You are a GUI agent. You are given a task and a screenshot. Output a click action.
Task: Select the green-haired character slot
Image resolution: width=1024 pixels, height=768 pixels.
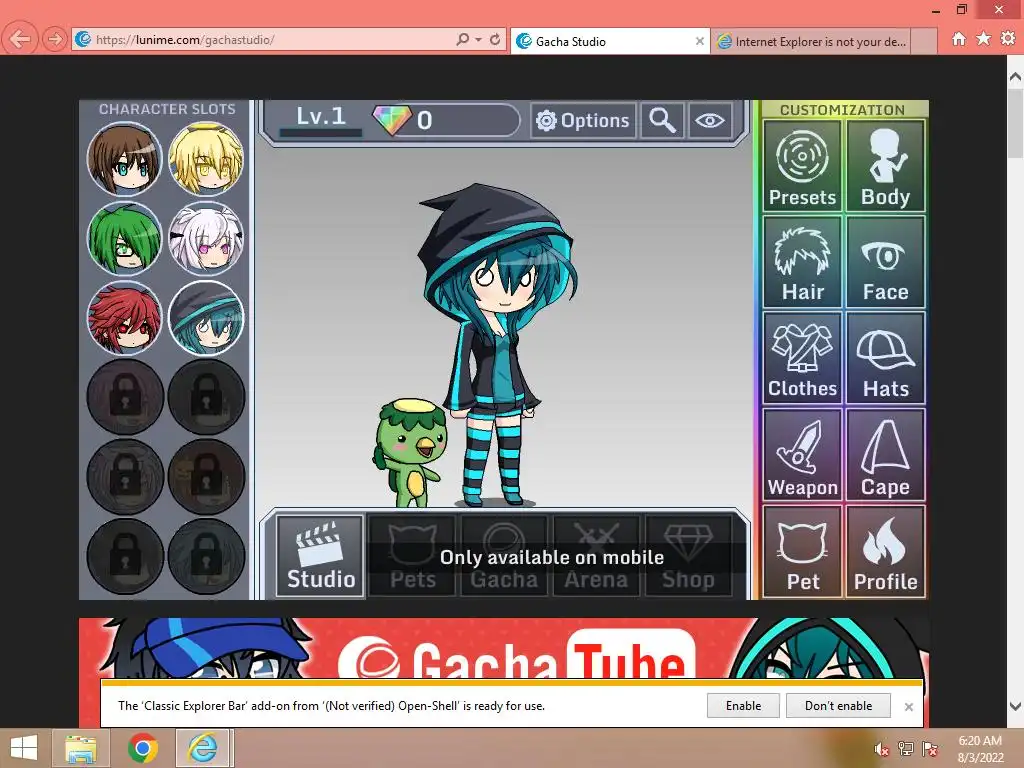tap(124, 238)
